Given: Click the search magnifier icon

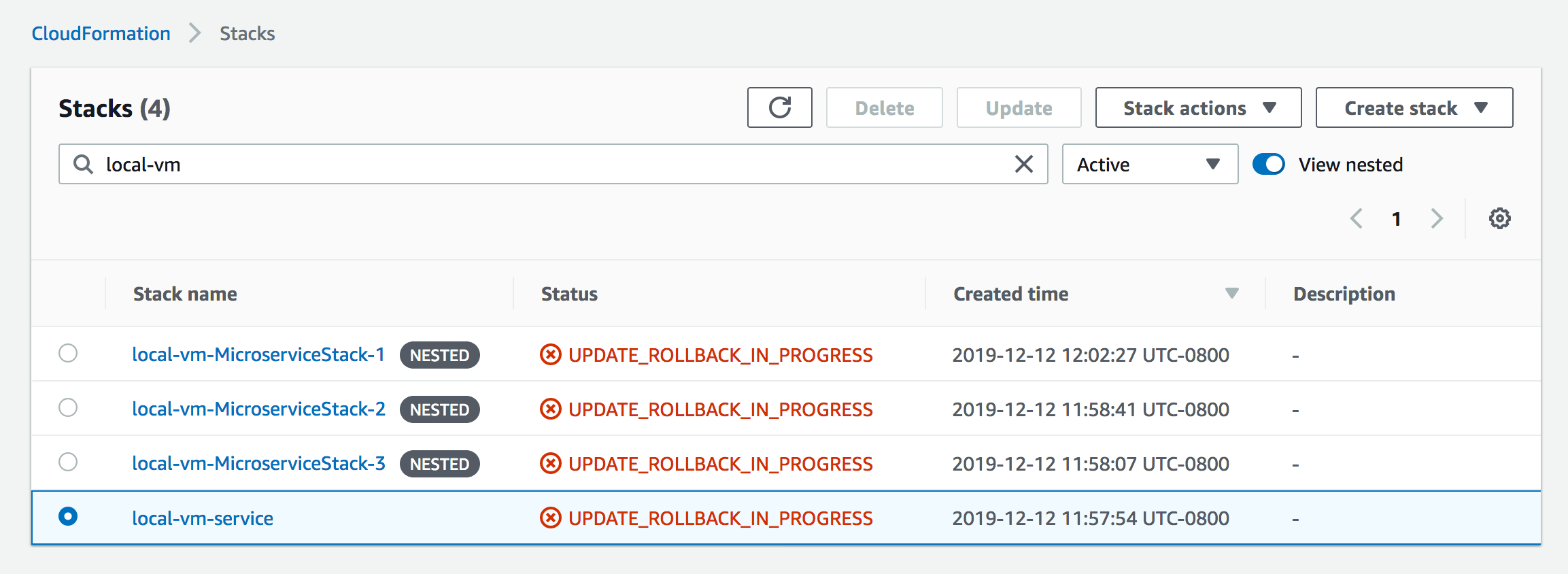Looking at the screenshot, I should tap(82, 164).
